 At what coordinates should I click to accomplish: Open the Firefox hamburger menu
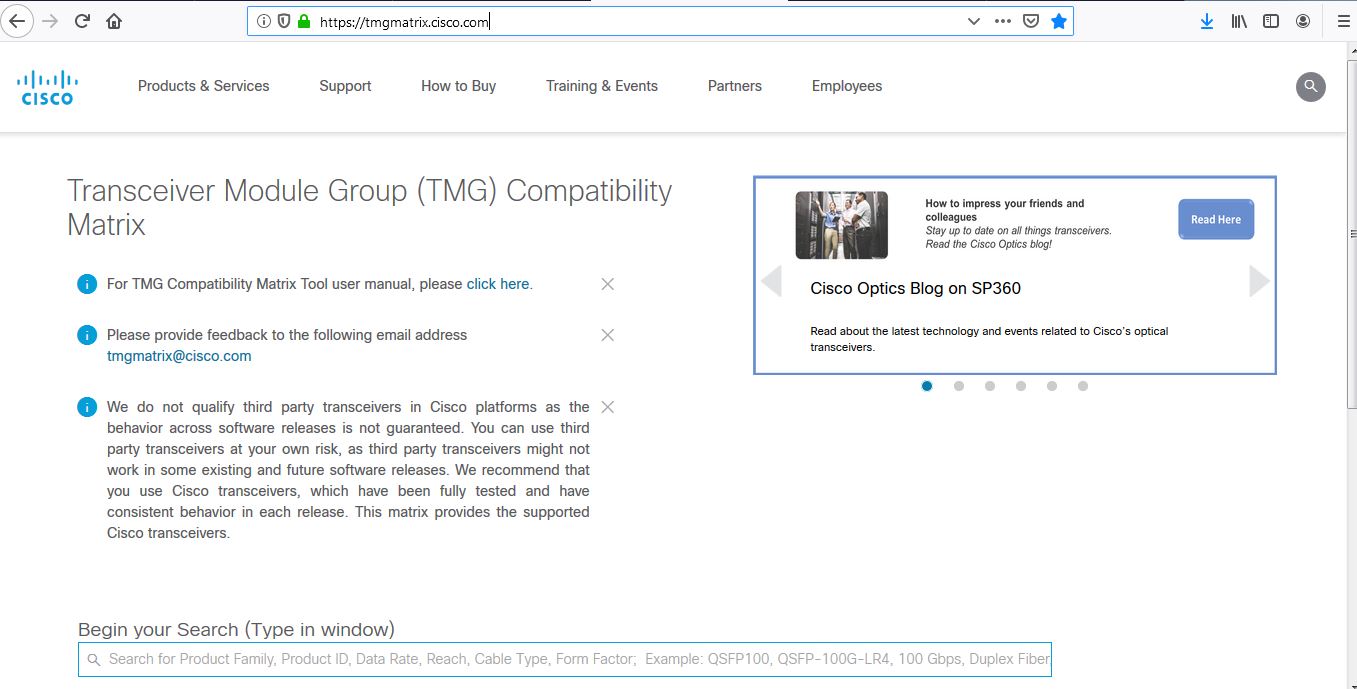[1343, 20]
